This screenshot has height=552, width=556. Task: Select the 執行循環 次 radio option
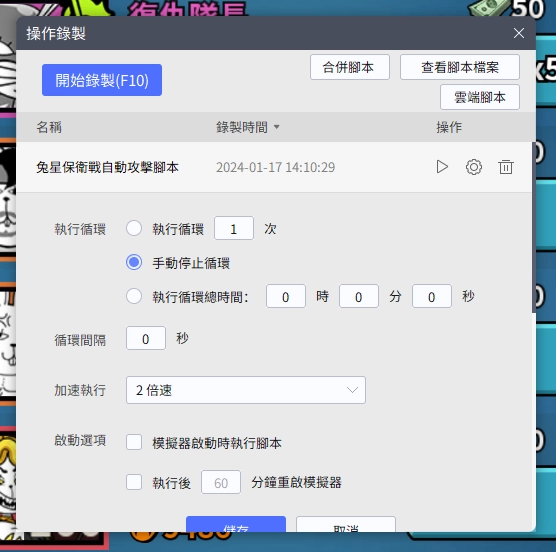tap(134, 228)
